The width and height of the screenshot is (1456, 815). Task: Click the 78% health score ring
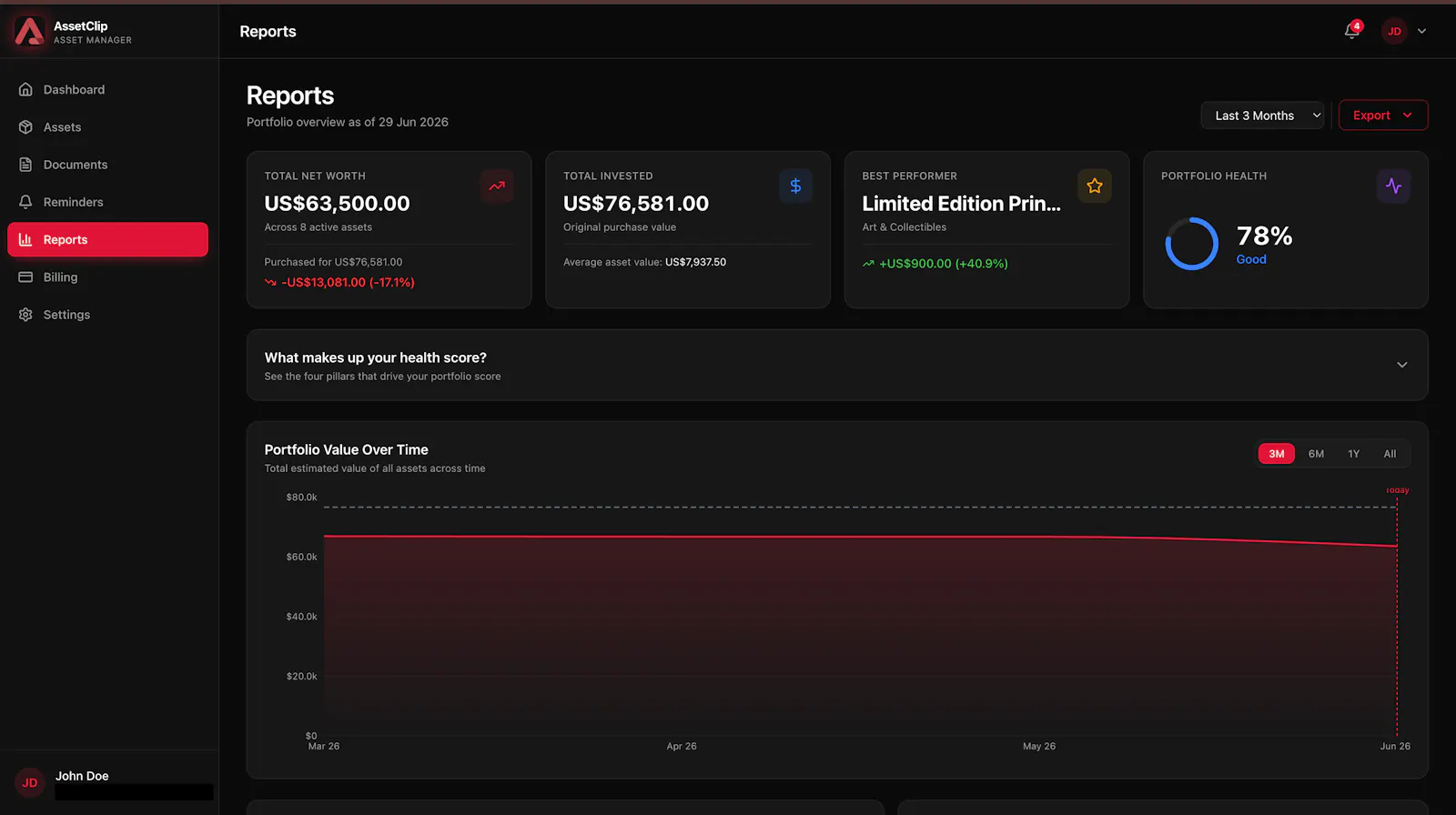tap(1191, 244)
